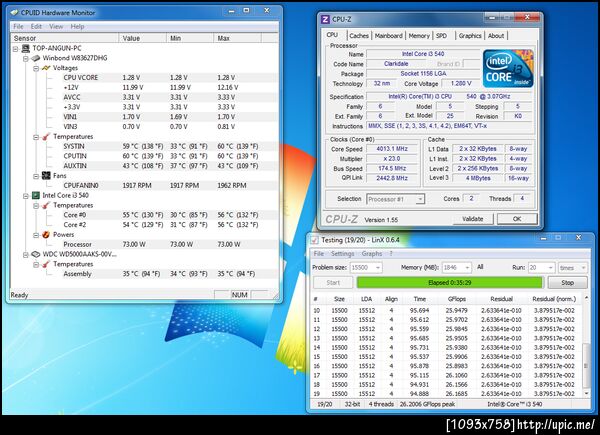Open the LinX Settings menu
The height and width of the screenshot is (435, 600).
click(342, 254)
